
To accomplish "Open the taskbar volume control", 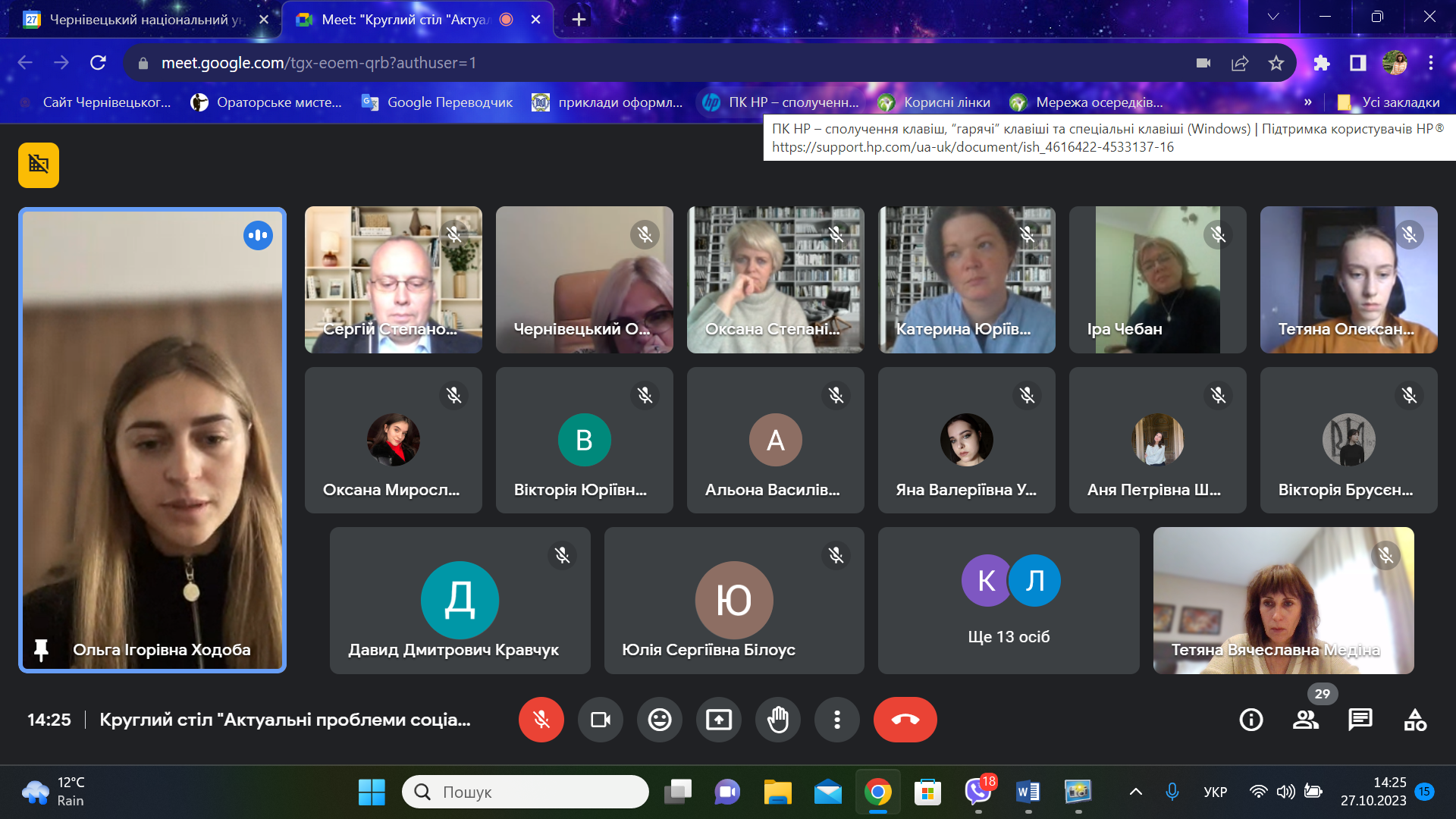I will coord(1285,792).
